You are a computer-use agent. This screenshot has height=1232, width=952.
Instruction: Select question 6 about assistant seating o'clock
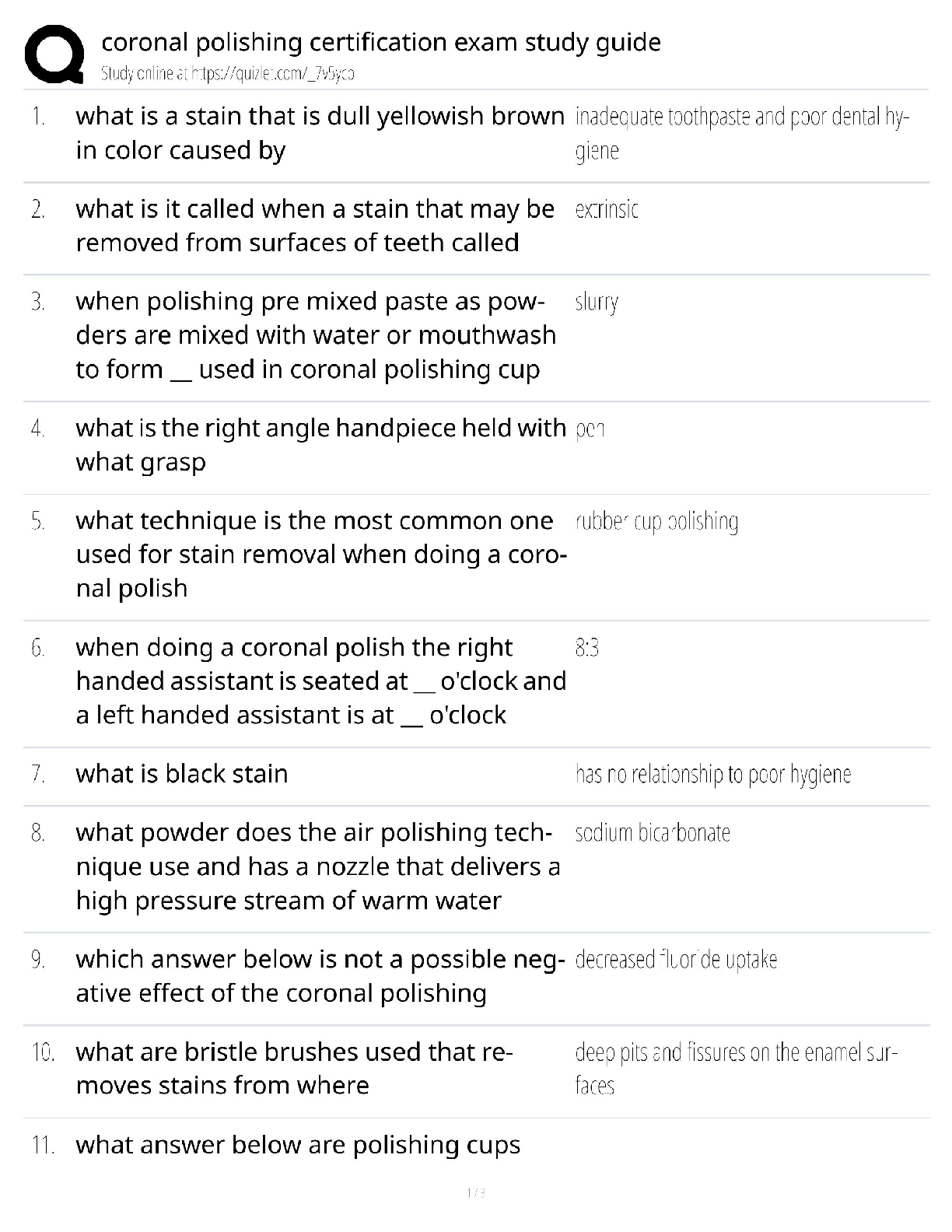320,681
